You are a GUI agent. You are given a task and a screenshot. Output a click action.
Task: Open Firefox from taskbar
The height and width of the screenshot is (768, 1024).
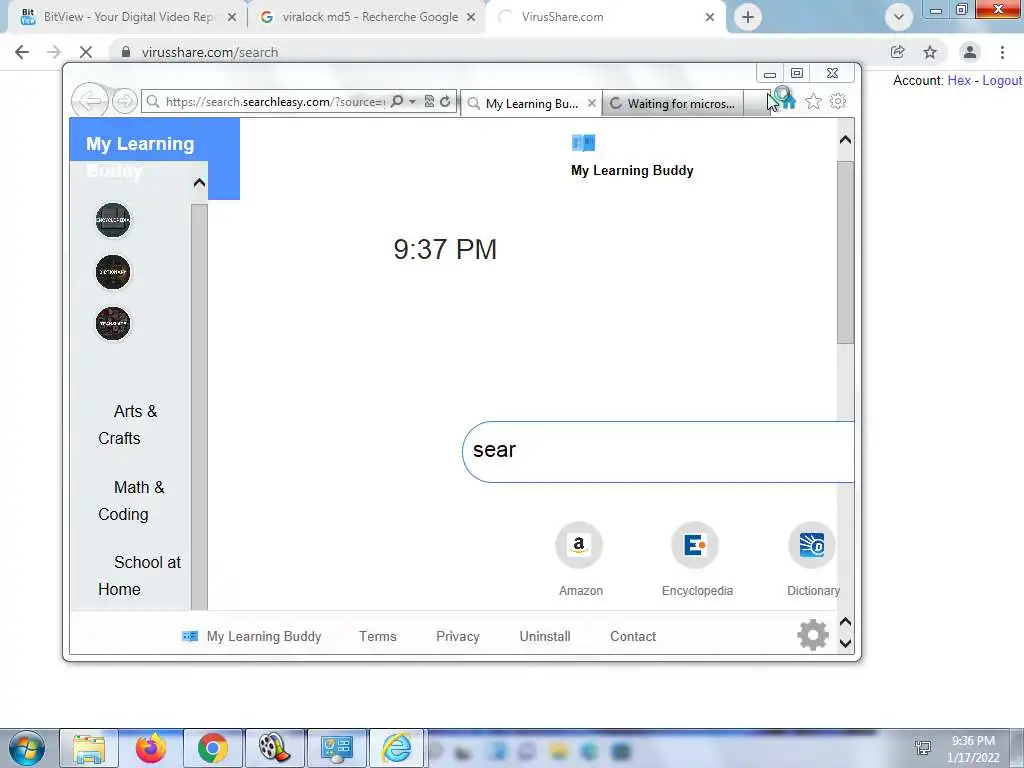(x=151, y=748)
